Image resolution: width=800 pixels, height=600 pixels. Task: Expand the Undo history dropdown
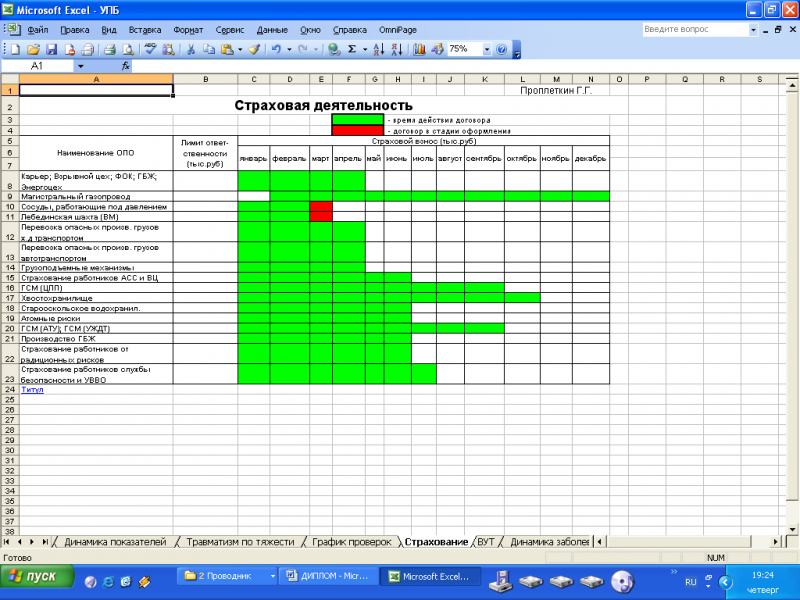click(289, 49)
